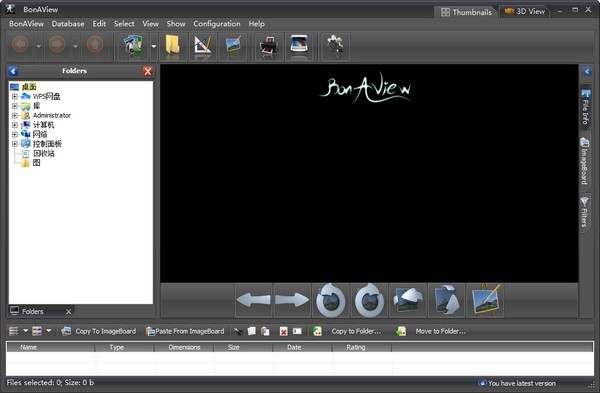Open settings gears icon
The image size is (600, 393).
pyautogui.click(x=336, y=46)
